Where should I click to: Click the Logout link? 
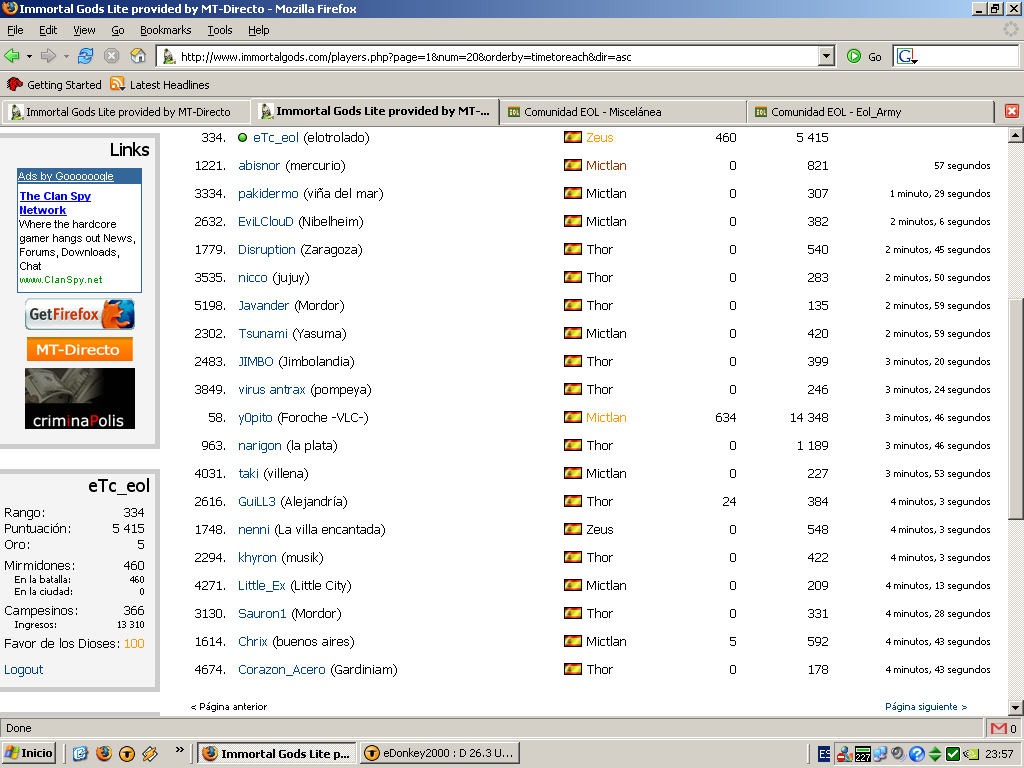point(24,670)
